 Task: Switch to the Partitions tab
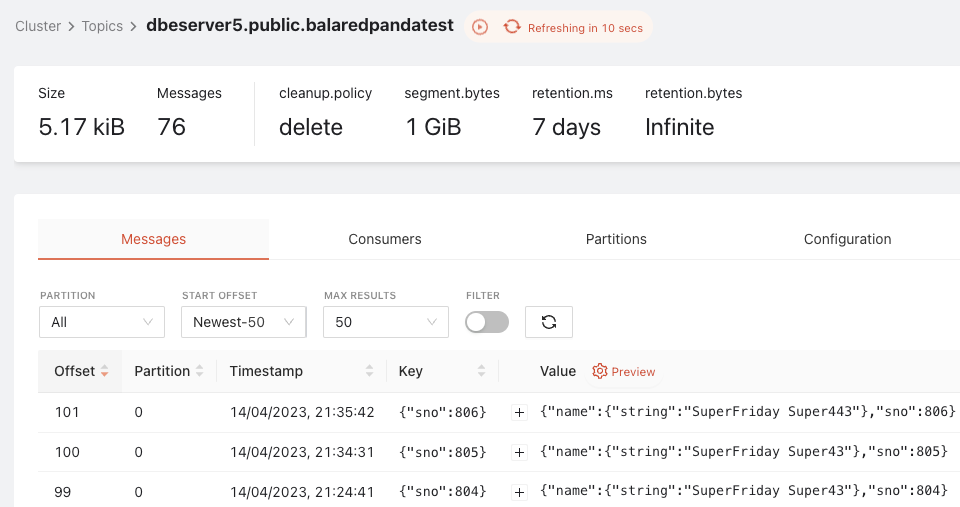[616, 239]
